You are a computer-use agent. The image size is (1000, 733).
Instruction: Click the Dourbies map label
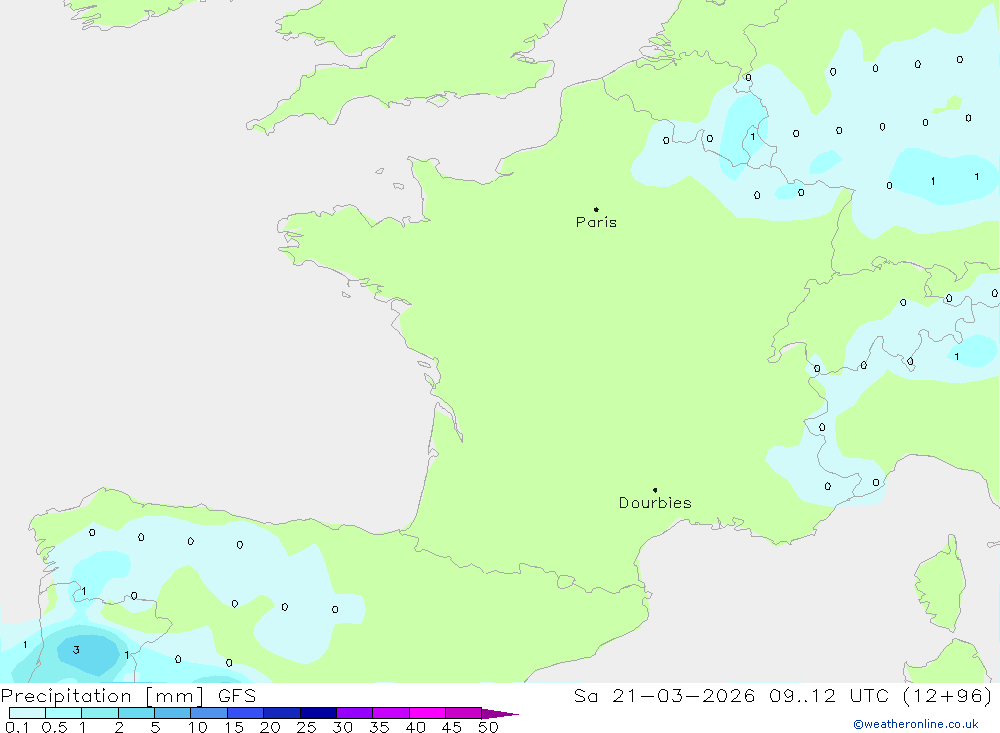pyautogui.click(x=655, y=503)
